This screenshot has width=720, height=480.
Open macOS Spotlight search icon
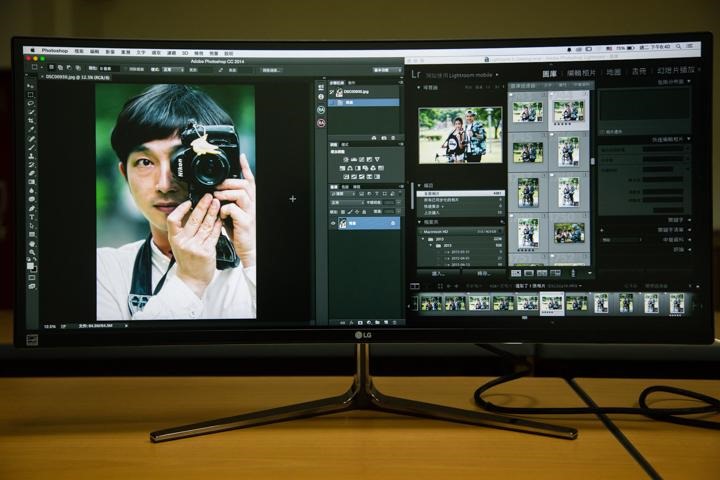(678, 47)
